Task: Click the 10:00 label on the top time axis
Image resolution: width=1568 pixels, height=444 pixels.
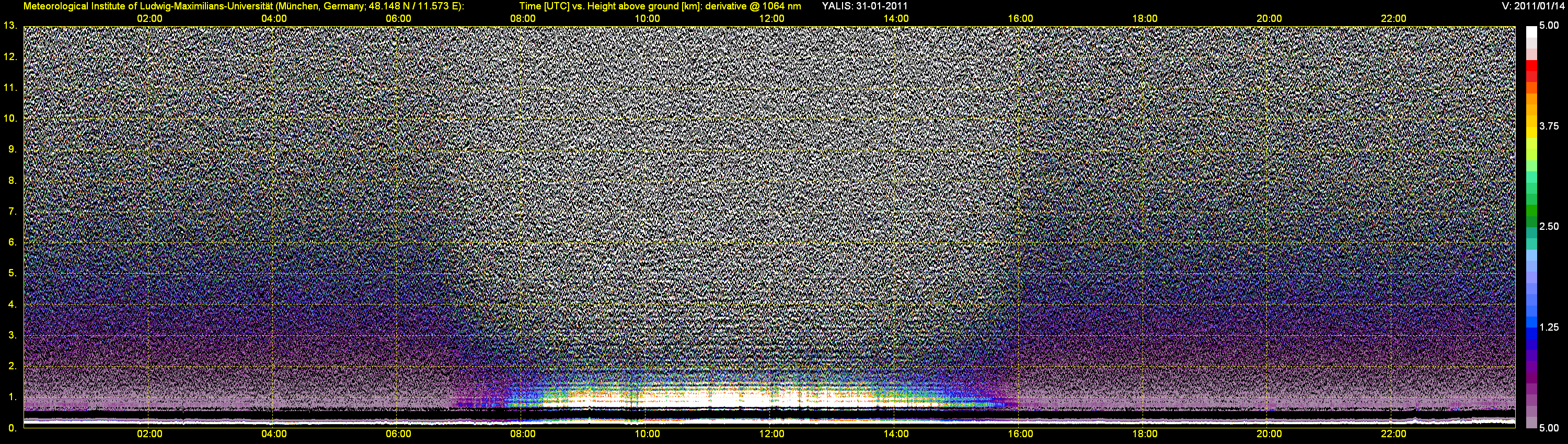Action: [x=647, y=19]
